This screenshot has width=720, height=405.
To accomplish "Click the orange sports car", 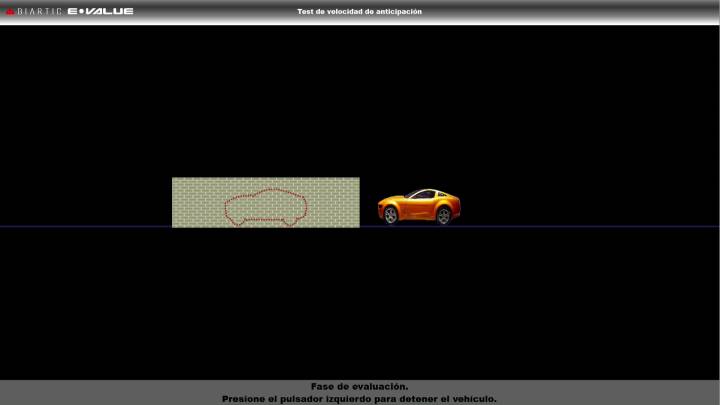I will click(x=419, y=206).
